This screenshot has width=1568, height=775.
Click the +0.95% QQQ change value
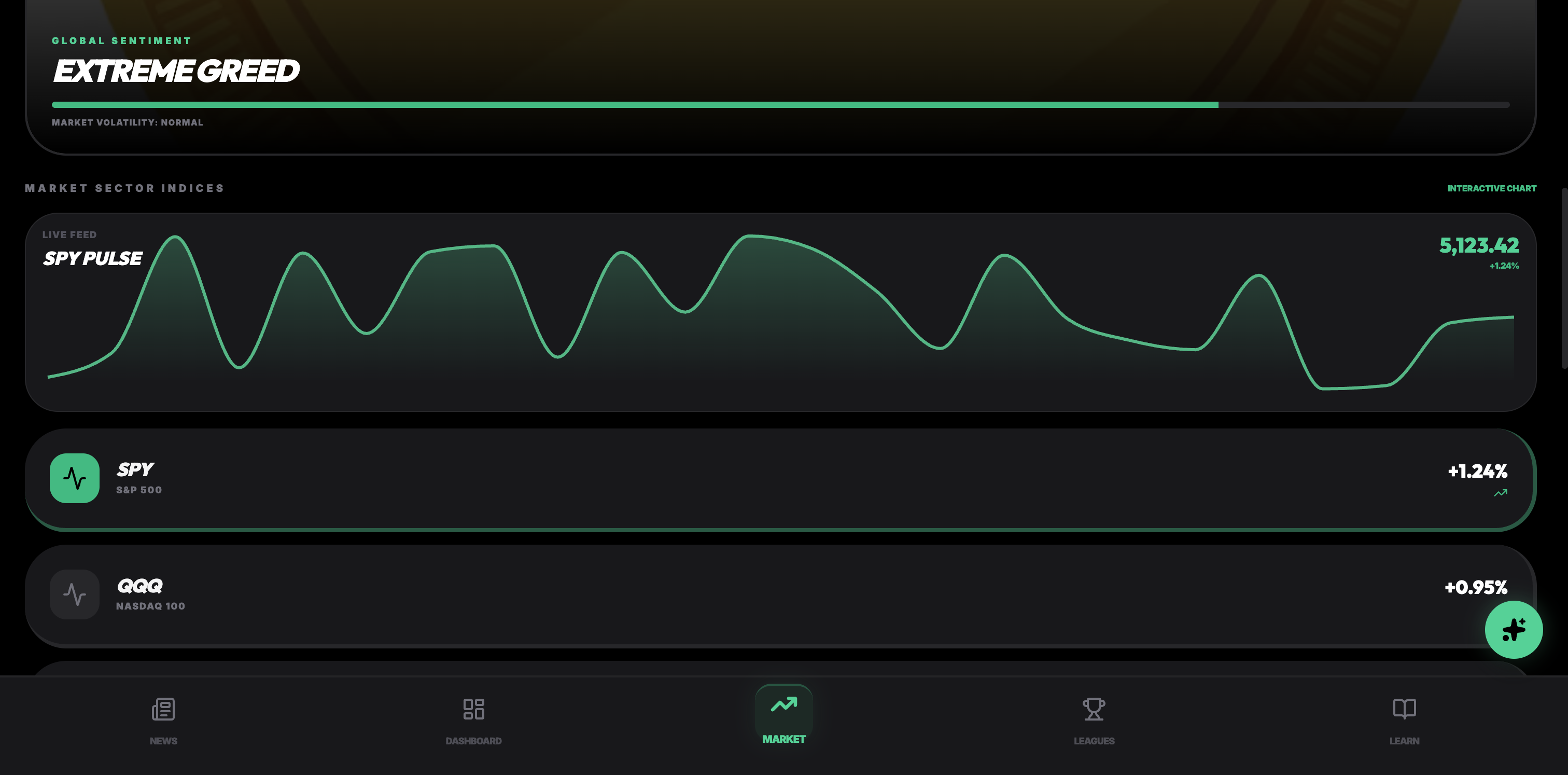[1476, 588]
